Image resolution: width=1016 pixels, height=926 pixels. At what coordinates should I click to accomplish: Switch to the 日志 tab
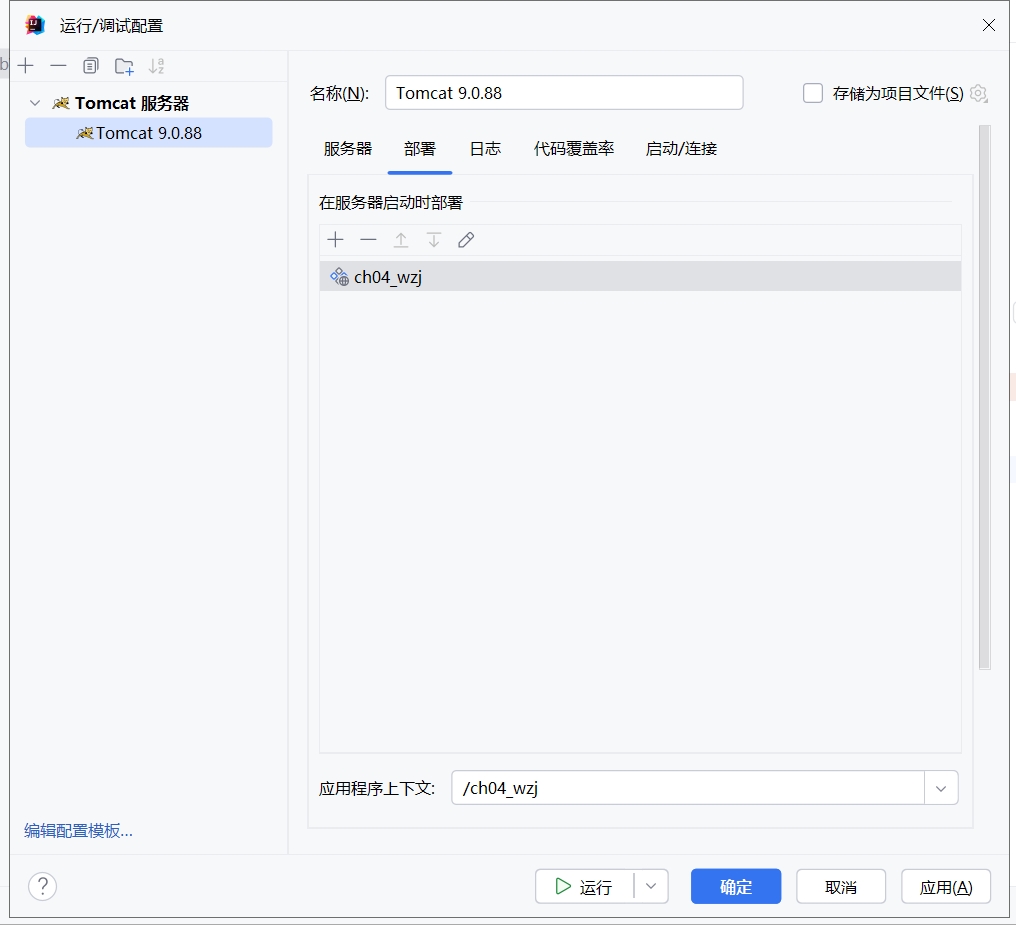click(x=485, y=149)
